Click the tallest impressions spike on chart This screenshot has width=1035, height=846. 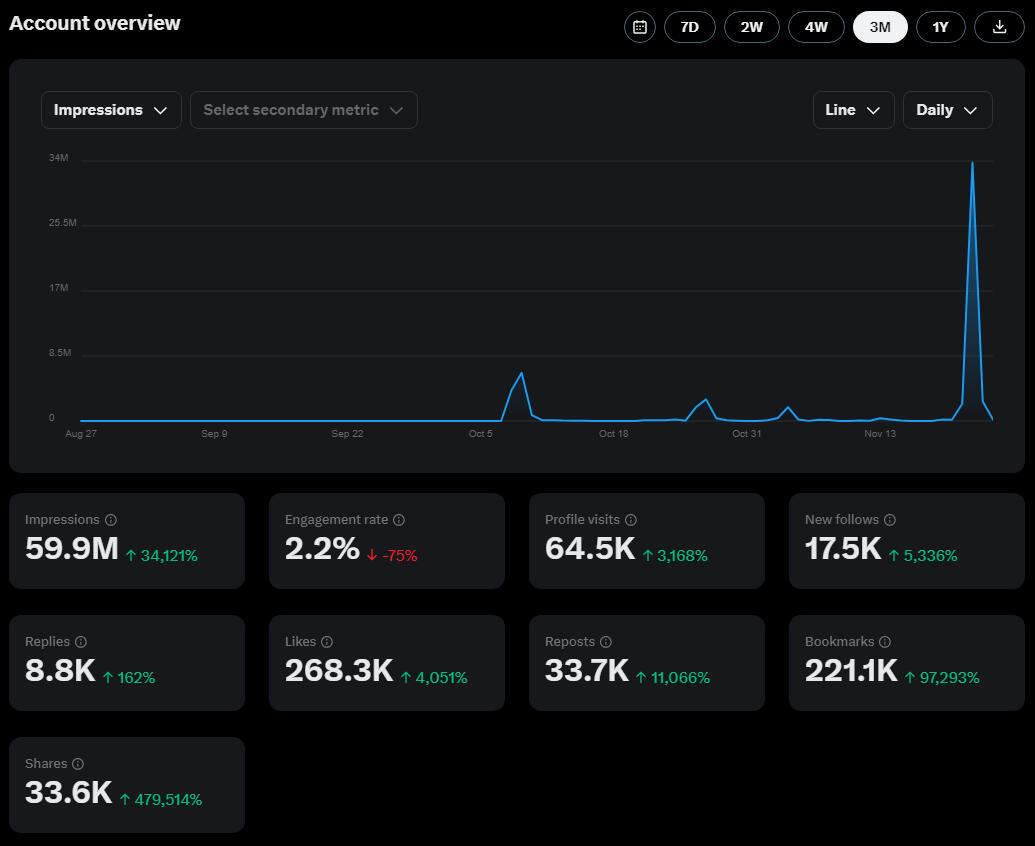click(972, 163)
